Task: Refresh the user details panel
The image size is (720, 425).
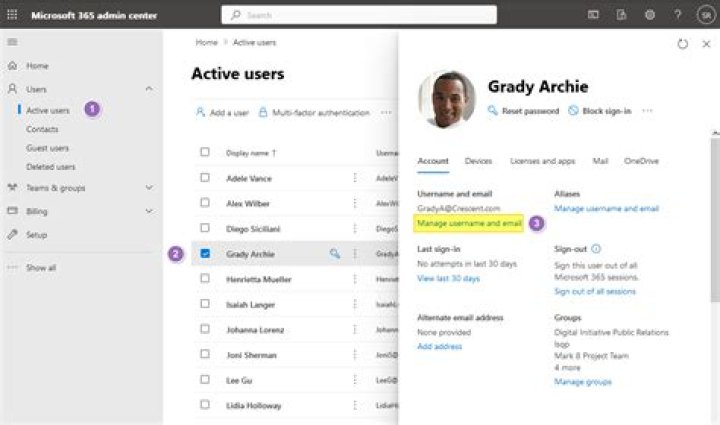Action: 682,44
